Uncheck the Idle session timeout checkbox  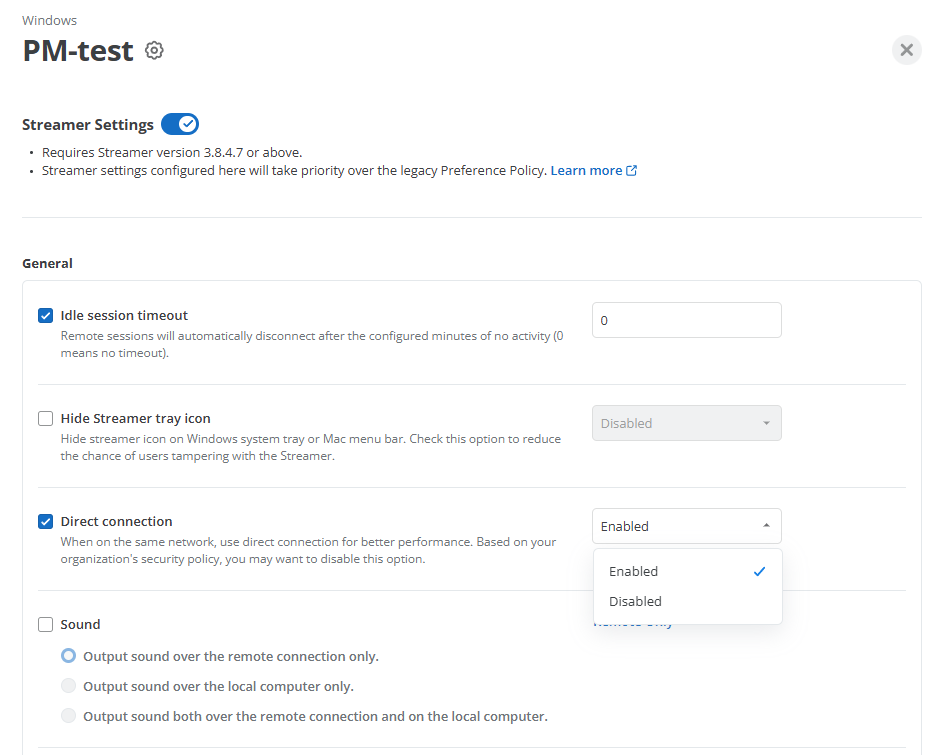(x=45, y=315)
